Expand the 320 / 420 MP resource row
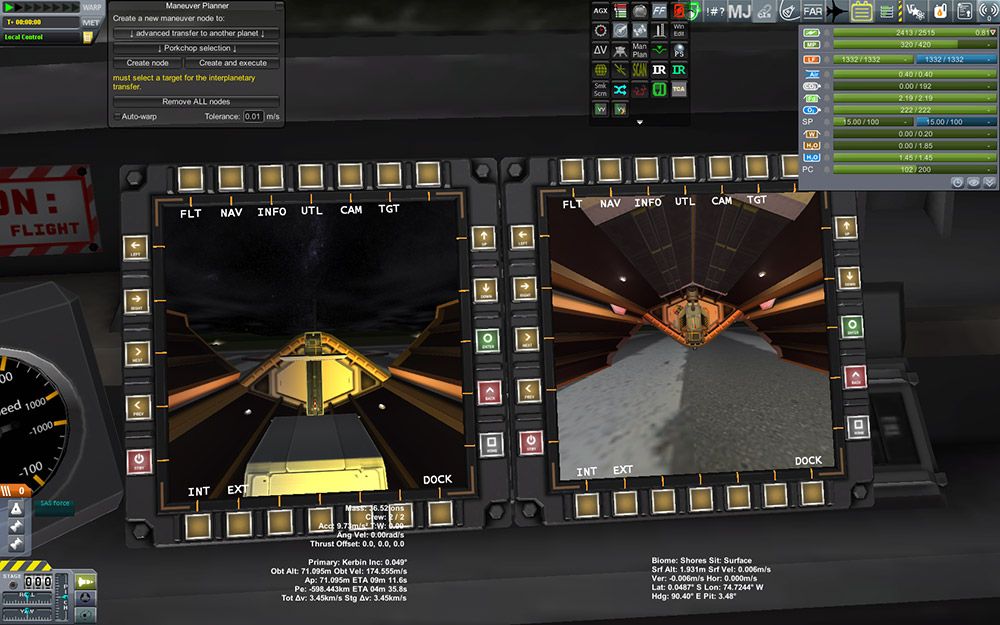The height and width of the screenshot is (625, 1000). 915,45
